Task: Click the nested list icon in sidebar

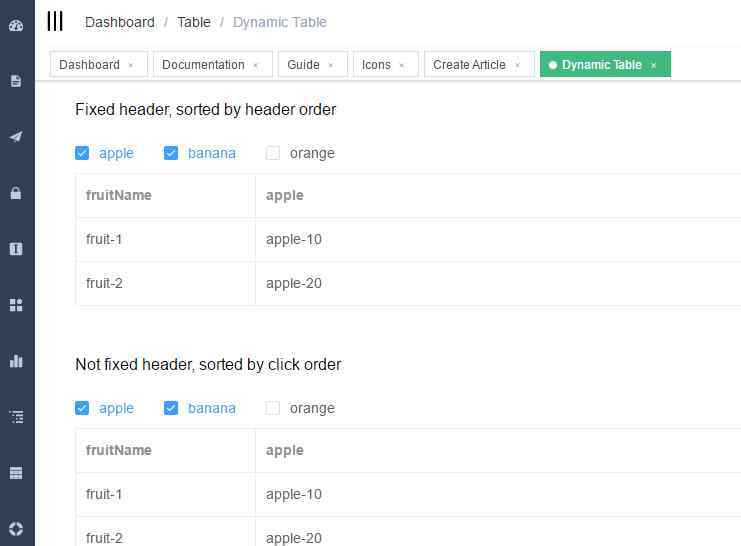Action: pyautogui.click(x=16, y=417)
